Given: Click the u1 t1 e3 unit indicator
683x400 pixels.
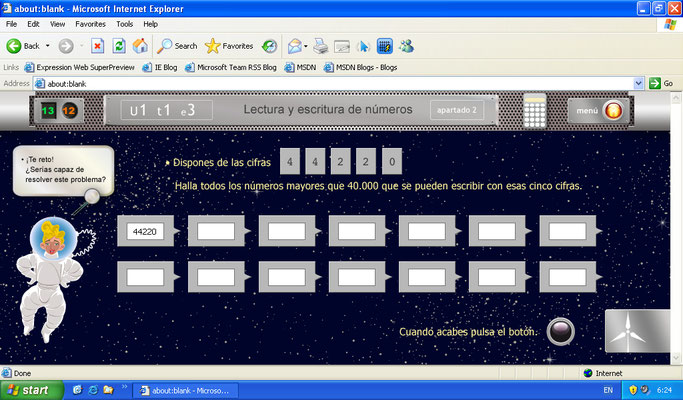Looking at the screenshot, I should (x=167, y=110).
